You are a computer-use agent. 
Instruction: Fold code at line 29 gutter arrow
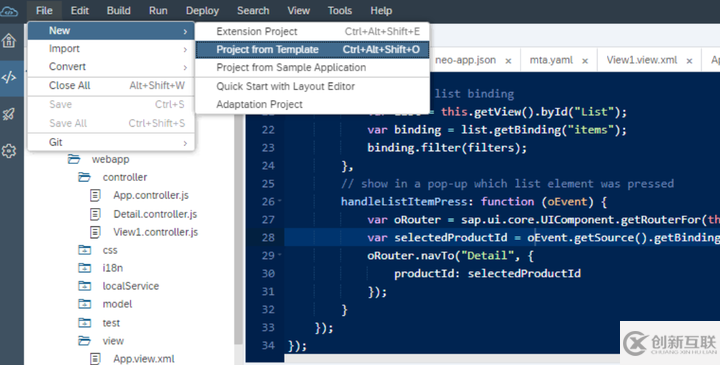point(280,255)
